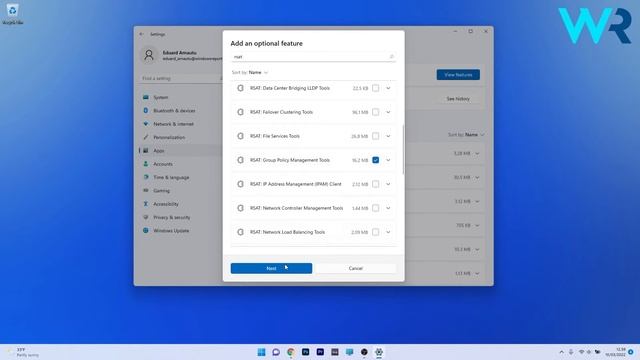Click the search magnifier icon in the feature dialog
This screenshot has height=360, width=640.
[x=391, y=57]
